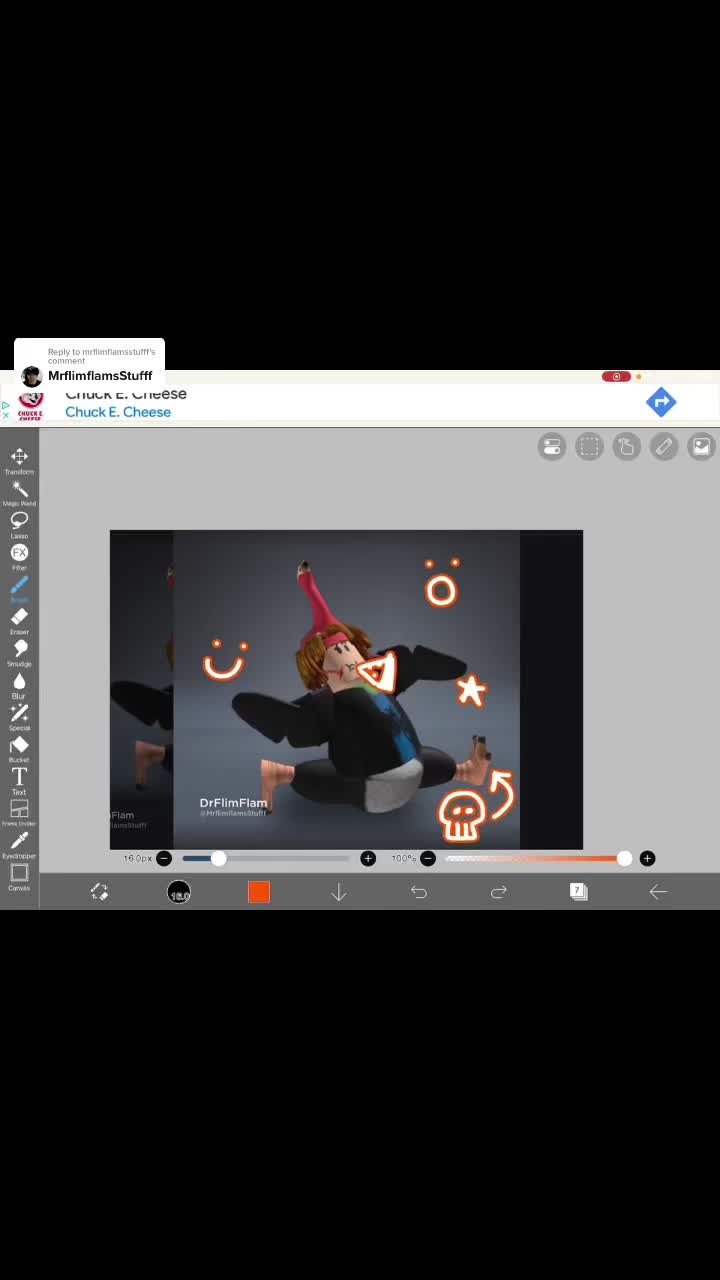Image resolution: width=720 pixels, height=1280 pixels.
Task: Select the Bucket fill tool
Action: coord(19,749)
